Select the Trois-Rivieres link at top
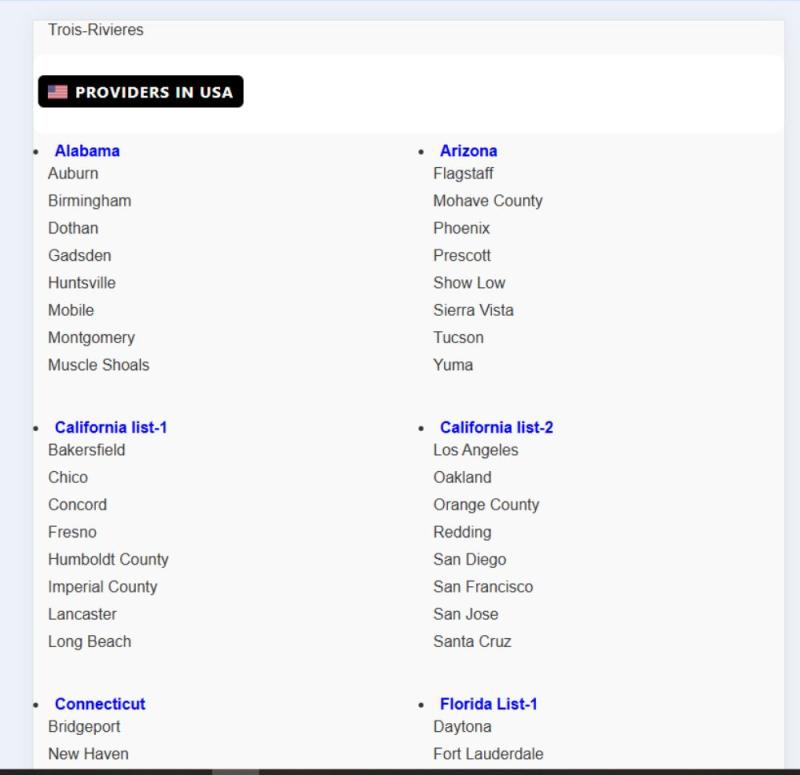Viewport: 800px width, 775px height. point(95,30)
